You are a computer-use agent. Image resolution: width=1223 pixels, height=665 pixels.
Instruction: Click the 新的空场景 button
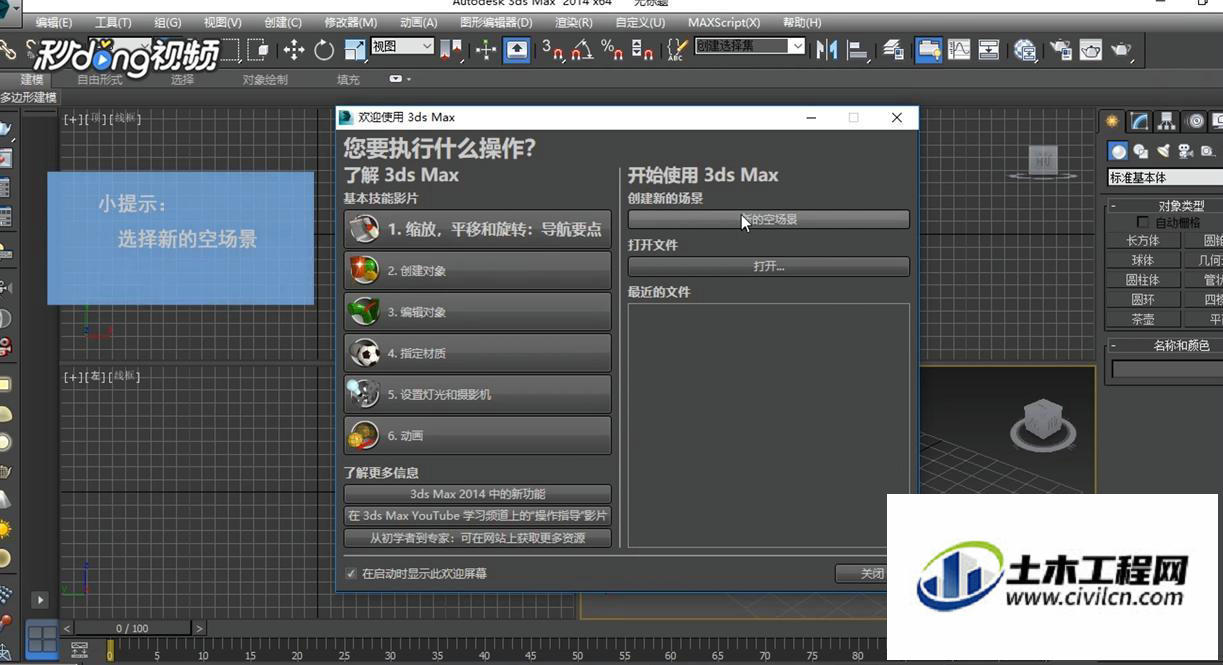point(768,219)
